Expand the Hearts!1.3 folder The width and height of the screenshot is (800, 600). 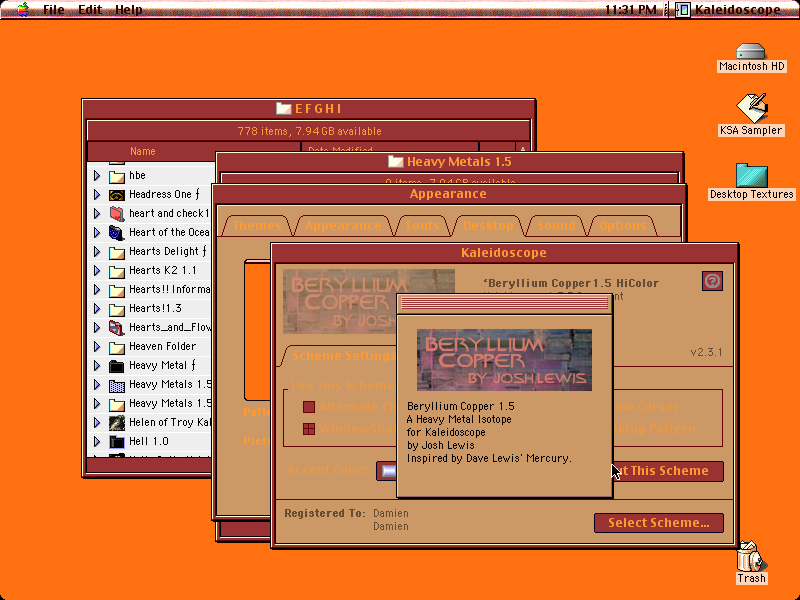click(97, 309)
